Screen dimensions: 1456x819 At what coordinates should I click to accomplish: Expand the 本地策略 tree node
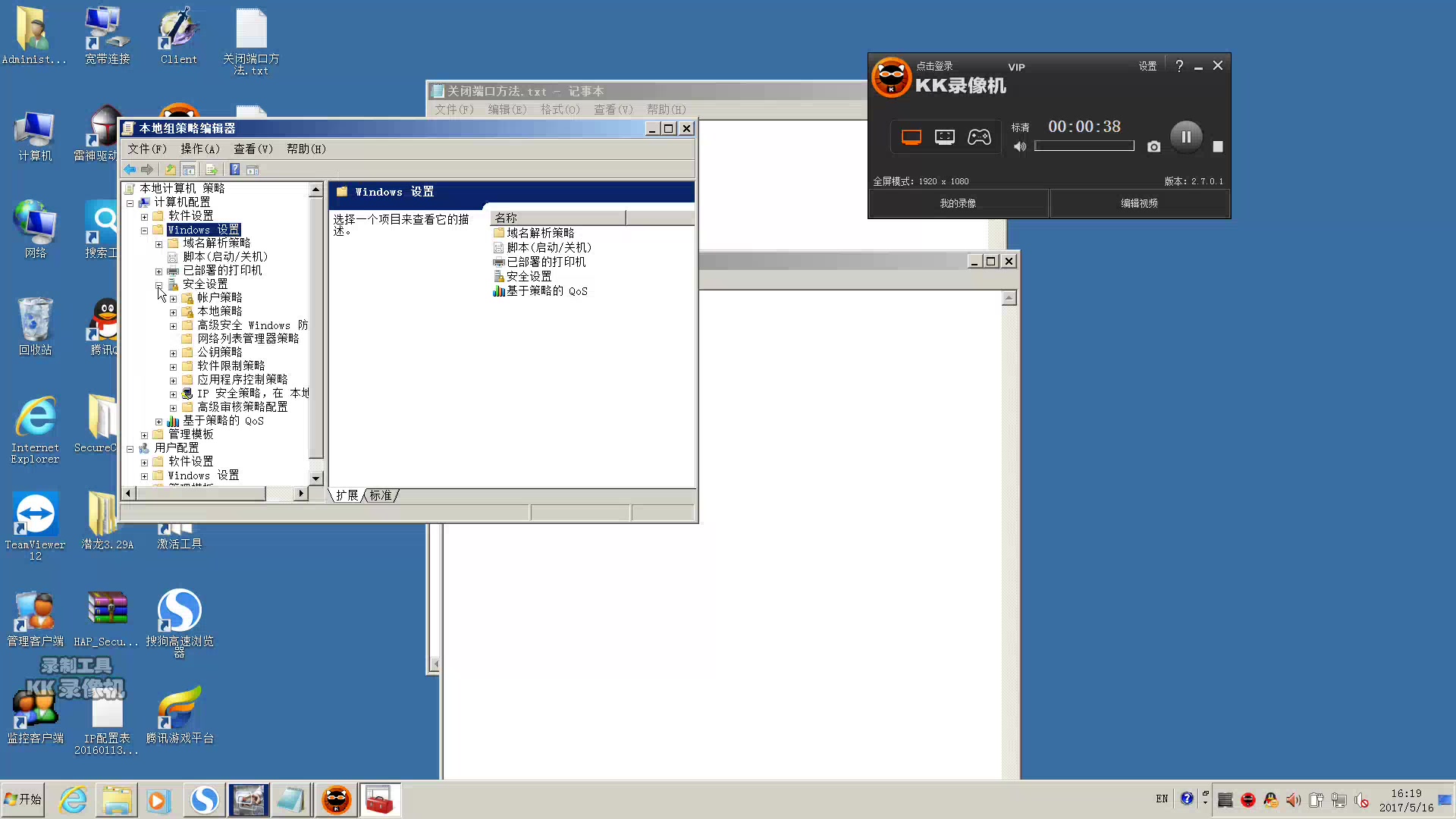tap(173, 312)
